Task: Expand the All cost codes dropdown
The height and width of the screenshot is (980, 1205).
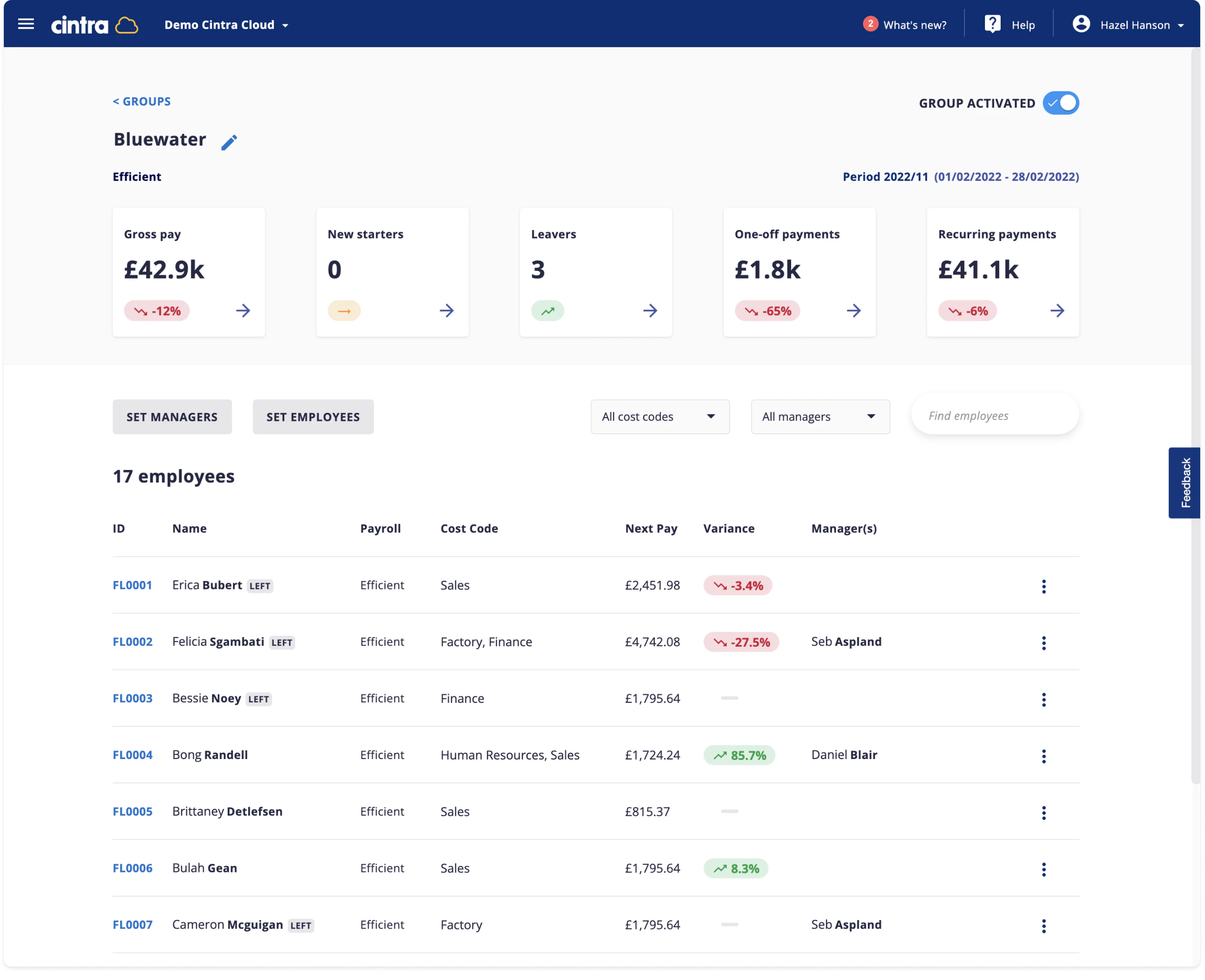Action: (x=660, y=417)
